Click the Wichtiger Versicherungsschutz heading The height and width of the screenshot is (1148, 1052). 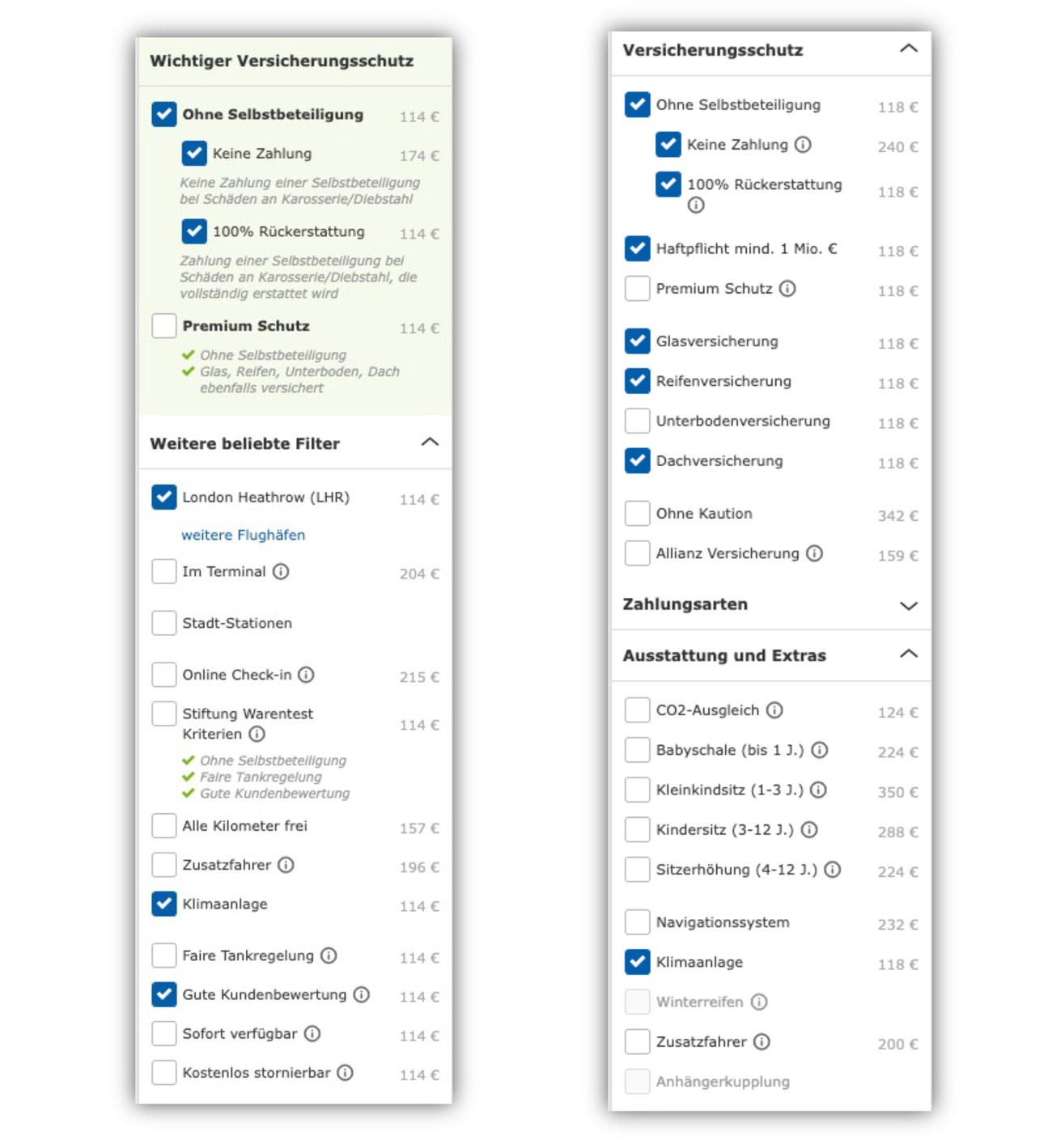(282, 61)
